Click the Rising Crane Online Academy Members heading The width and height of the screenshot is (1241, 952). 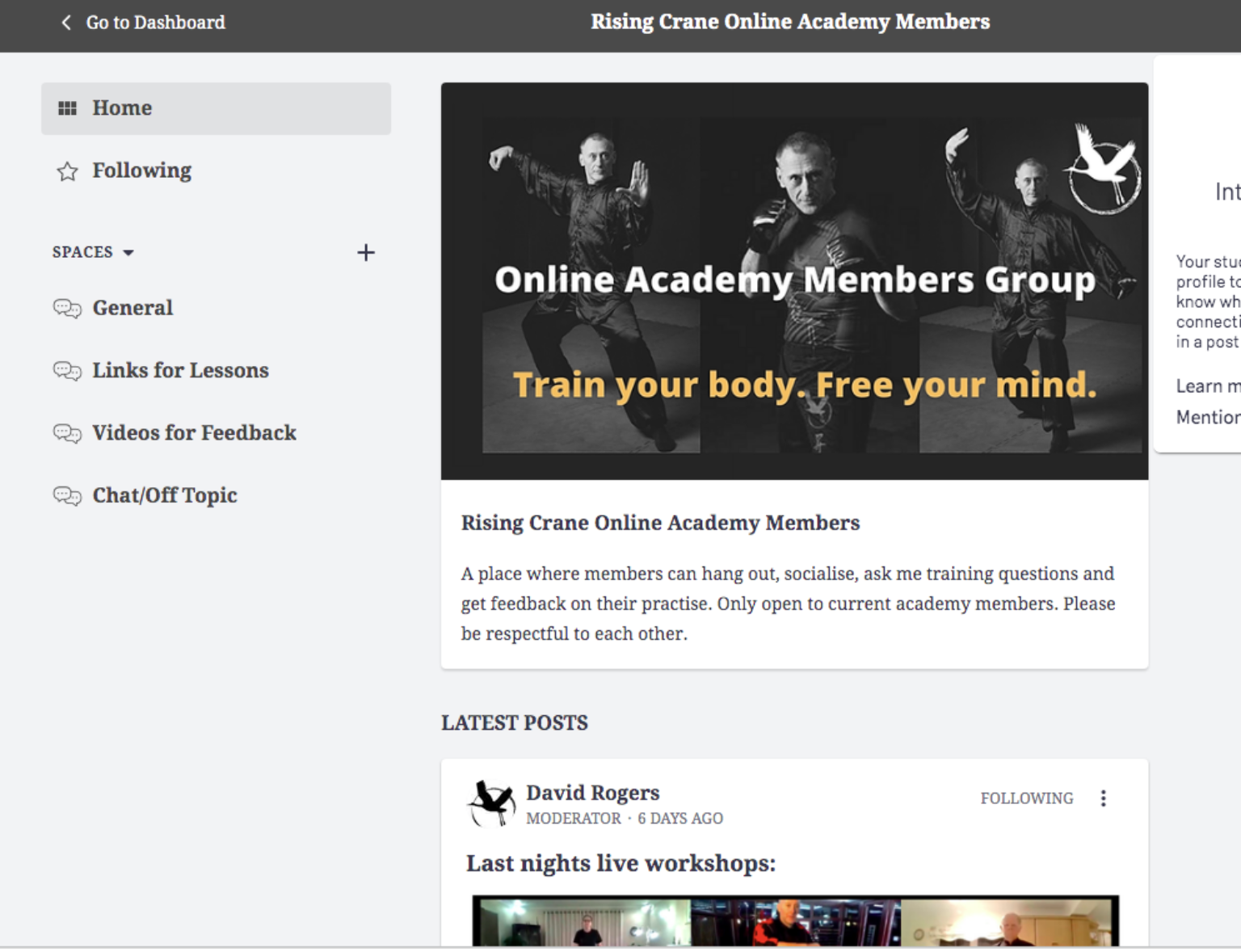point(660,523)
